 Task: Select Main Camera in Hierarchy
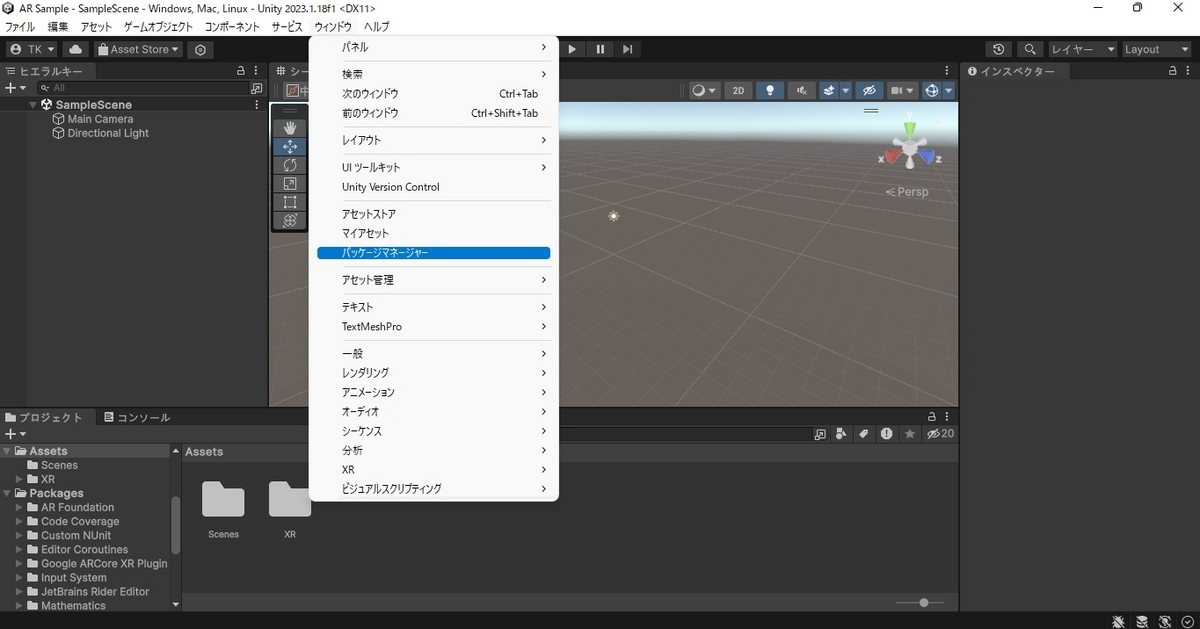click(100, 119)
